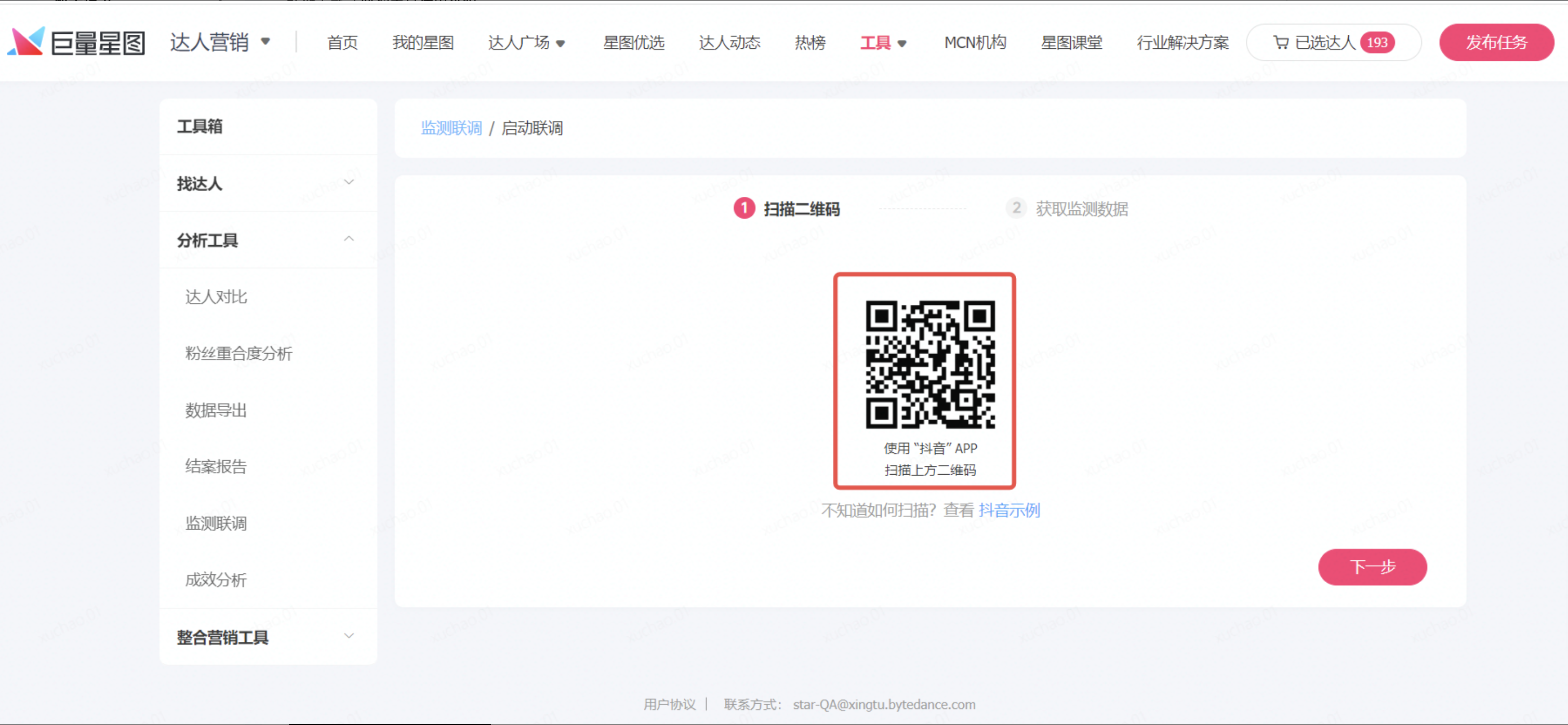
Task: Open the shopping cart icon beside 已选达人
Action: click(x=1281, y=42)
